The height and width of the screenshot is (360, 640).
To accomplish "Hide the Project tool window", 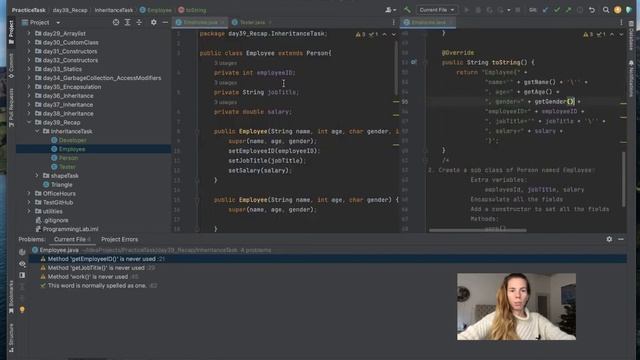I will (x=165, y=22).
